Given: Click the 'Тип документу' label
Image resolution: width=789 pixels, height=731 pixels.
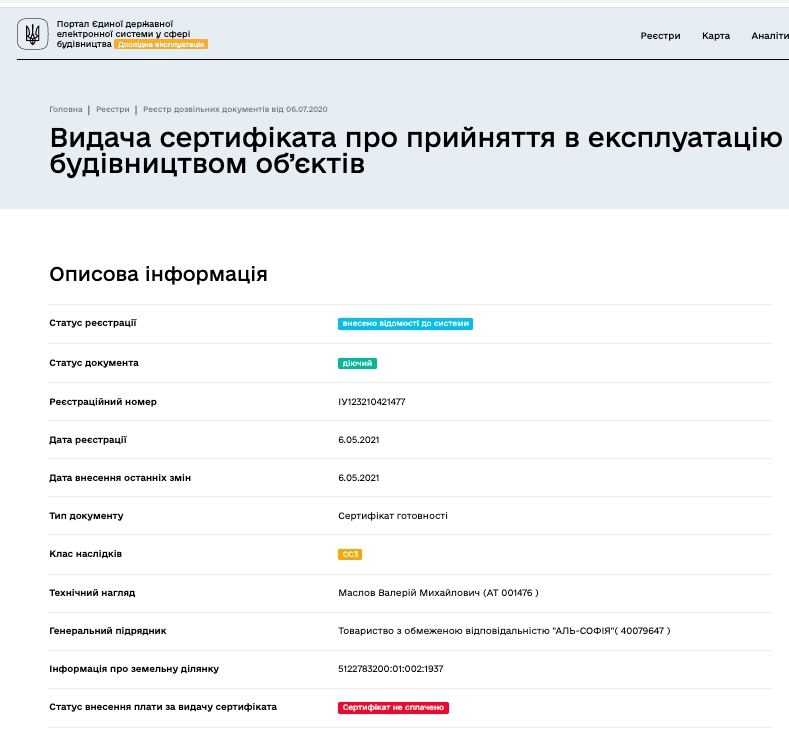Looking at the screenshot, I should coord(86,516).
